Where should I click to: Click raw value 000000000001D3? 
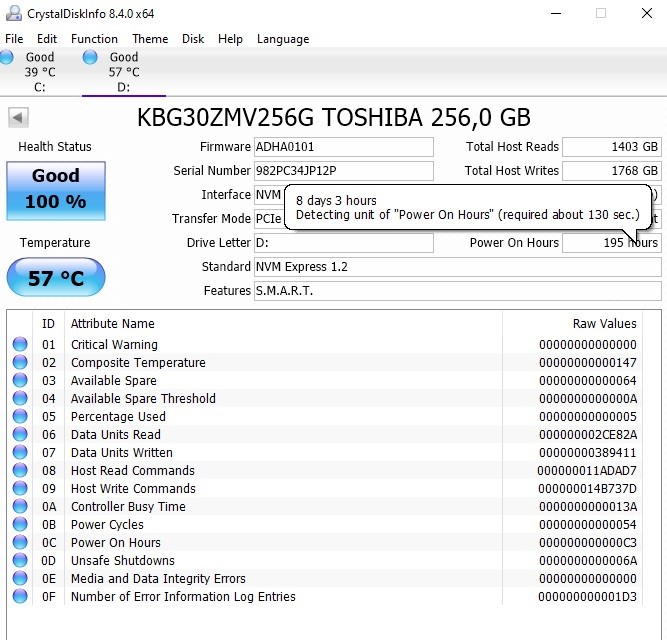point(587,597)
